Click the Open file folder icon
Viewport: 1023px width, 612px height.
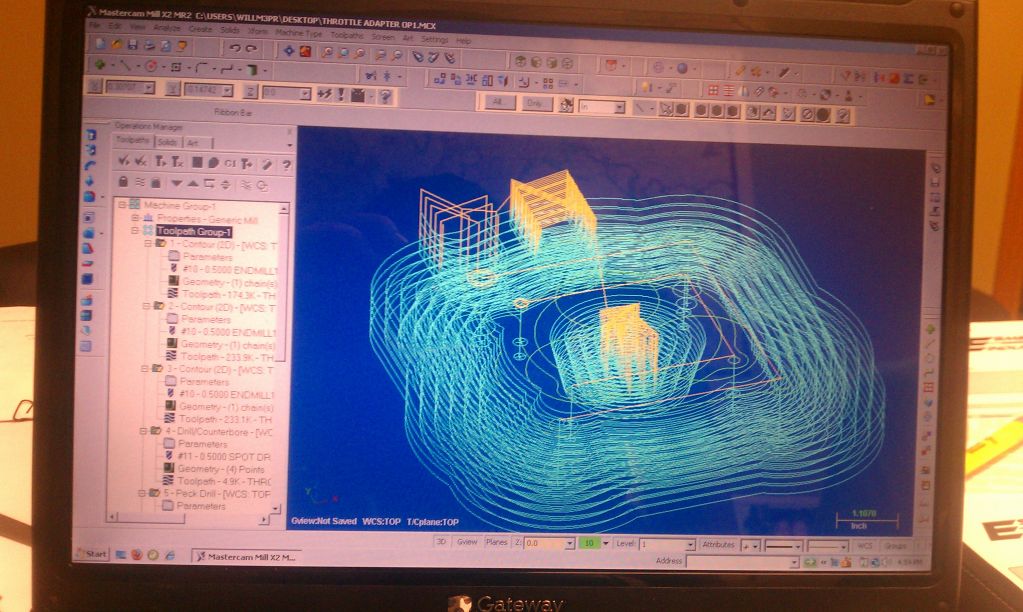click(x=116, y=44)
